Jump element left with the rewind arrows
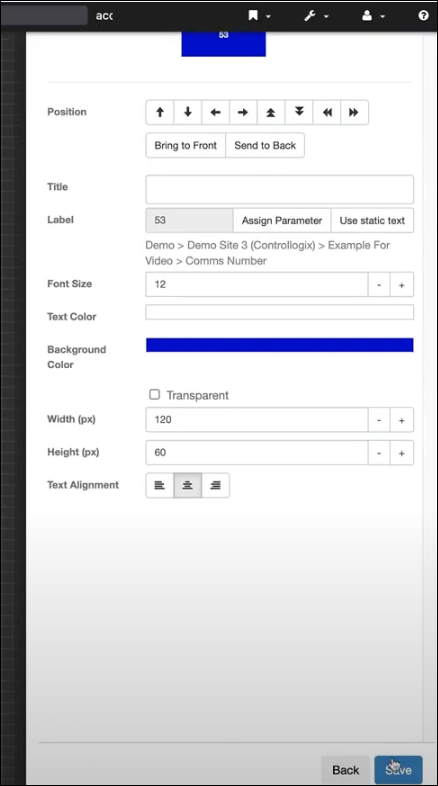Screen dimensions: 438x786 pyautogui.click(x=327, y=112)
